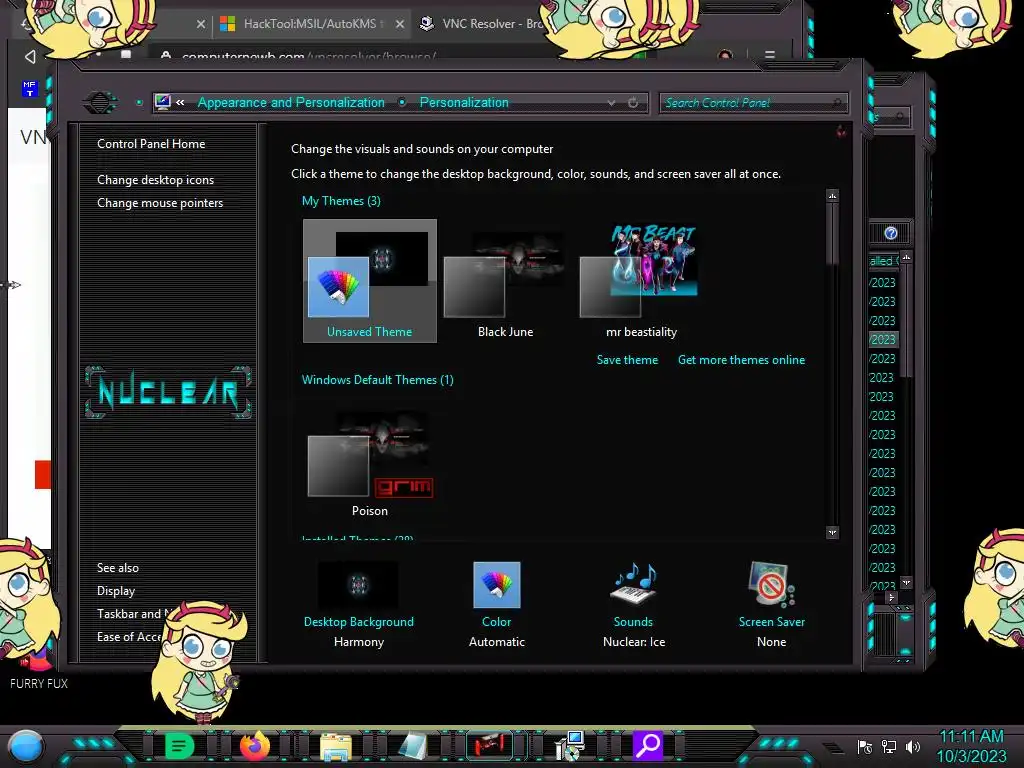Click the search magnifier in Control Panel
Screen dimensions: 1024x768
(x=838, y=103)
